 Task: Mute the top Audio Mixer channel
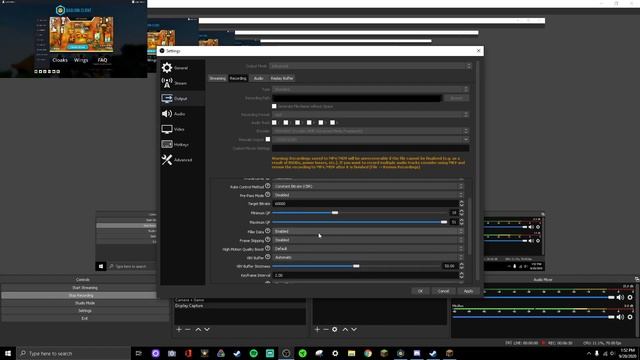620,297
